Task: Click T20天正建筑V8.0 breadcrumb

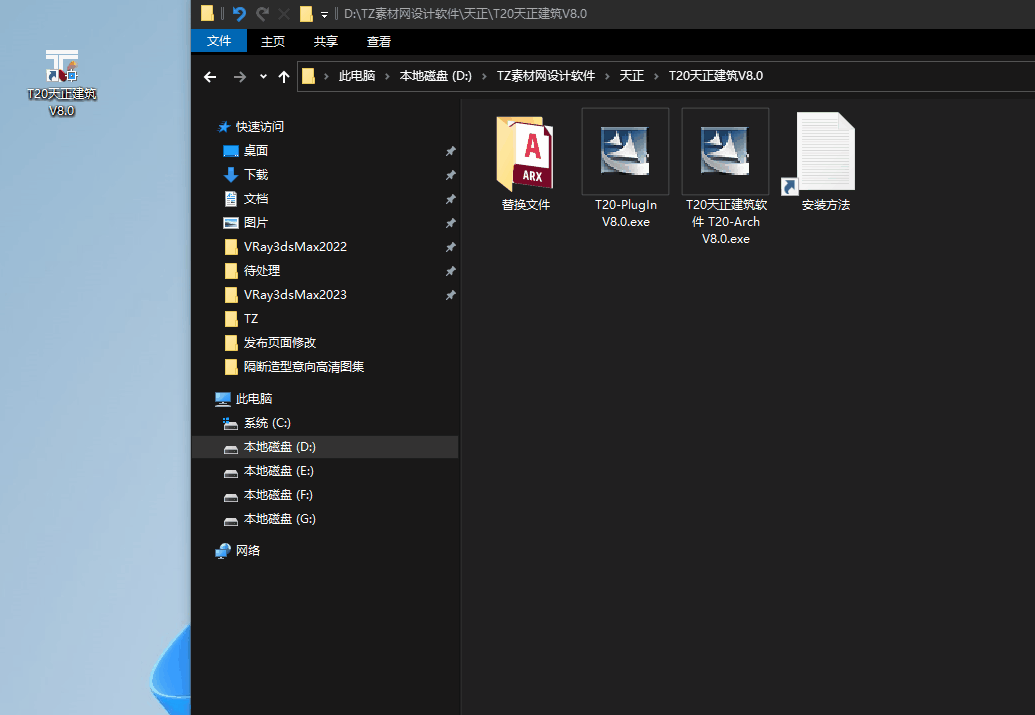Action: point(716,76)
